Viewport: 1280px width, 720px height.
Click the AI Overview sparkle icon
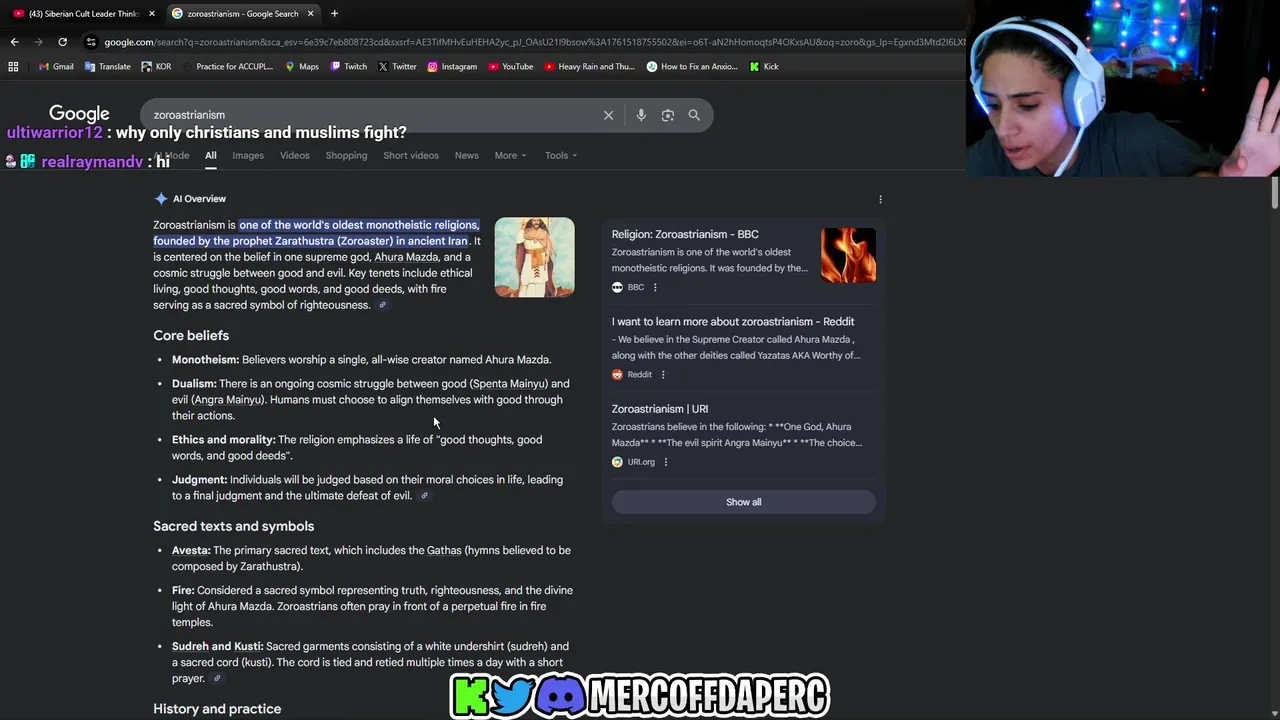click(x=161, y=199)
